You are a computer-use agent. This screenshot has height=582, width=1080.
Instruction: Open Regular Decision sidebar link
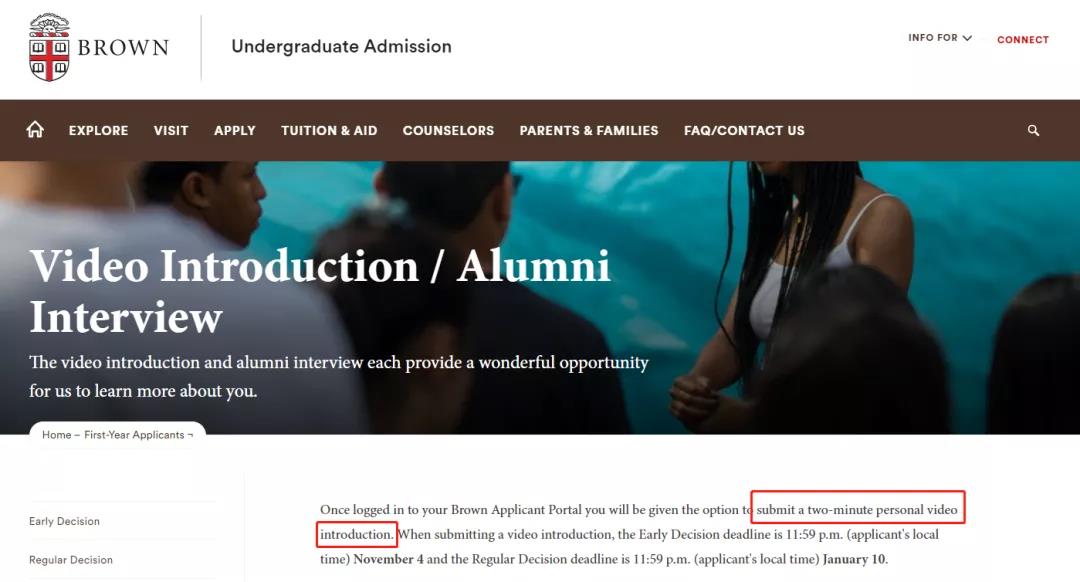pos(71,560)
